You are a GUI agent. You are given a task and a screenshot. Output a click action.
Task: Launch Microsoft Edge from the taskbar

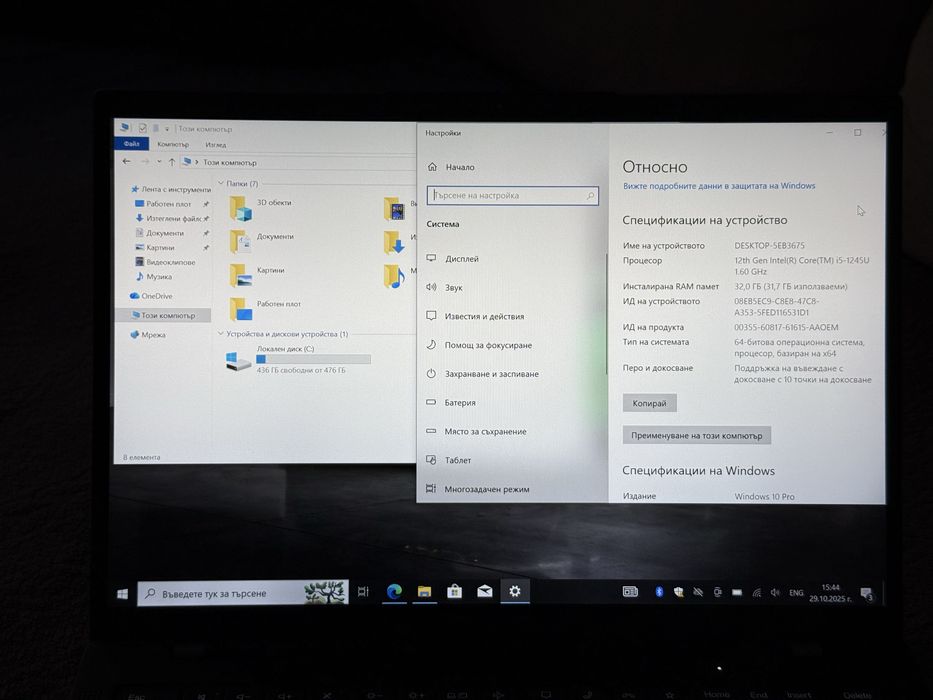pos(394,591)
